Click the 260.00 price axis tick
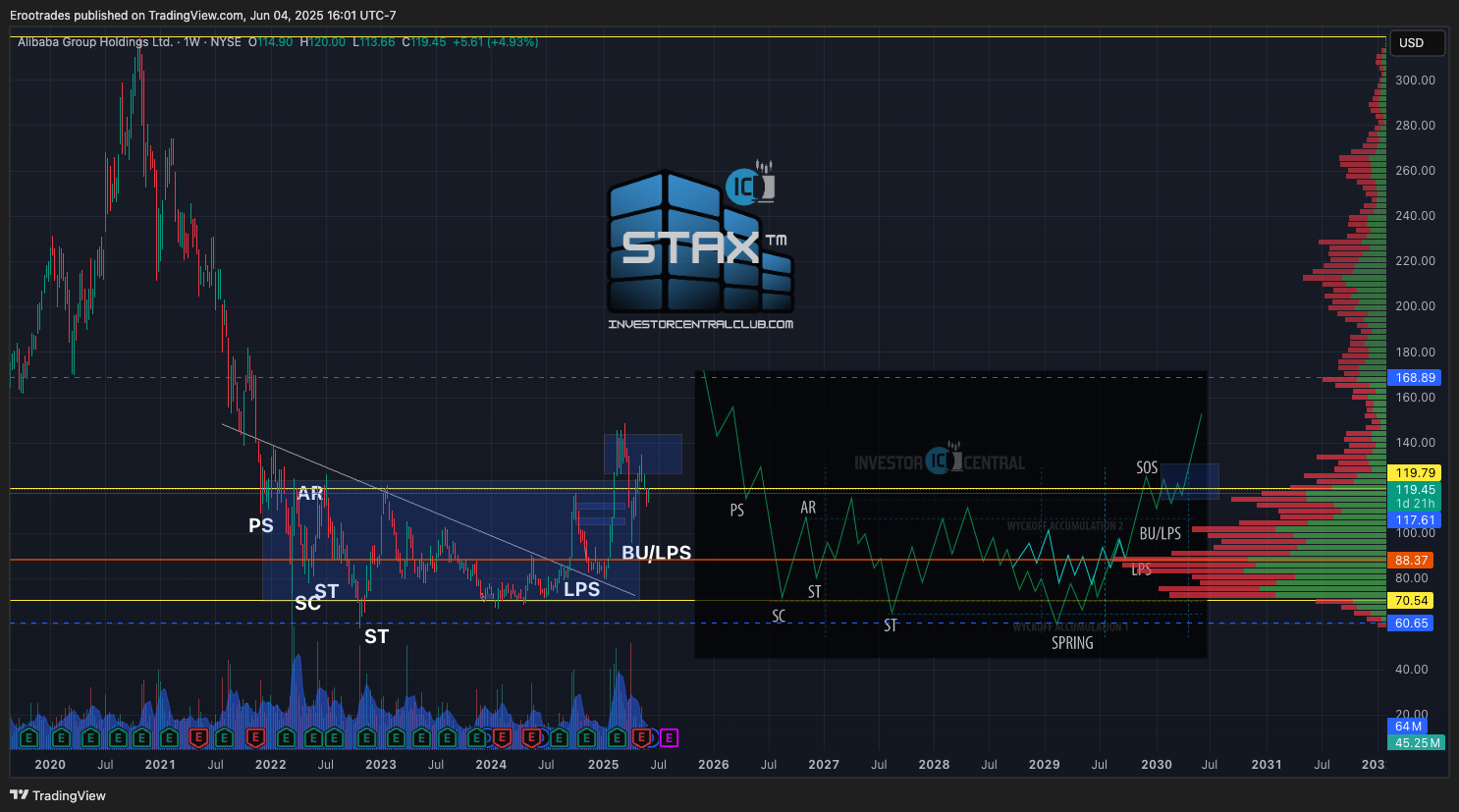1459x812 pixels. tap(1415, 171)
